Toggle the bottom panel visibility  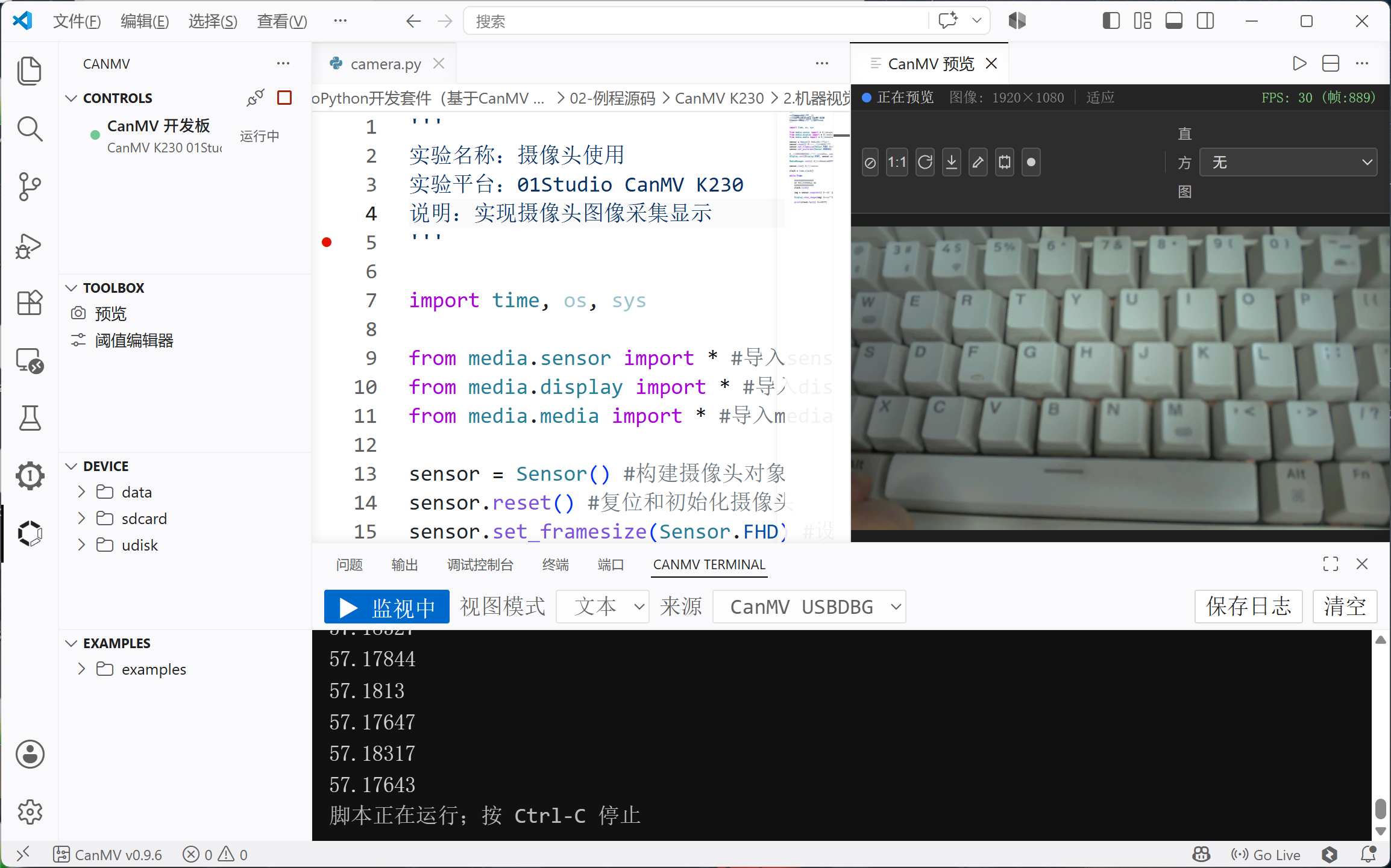[x=1173, y=21]
